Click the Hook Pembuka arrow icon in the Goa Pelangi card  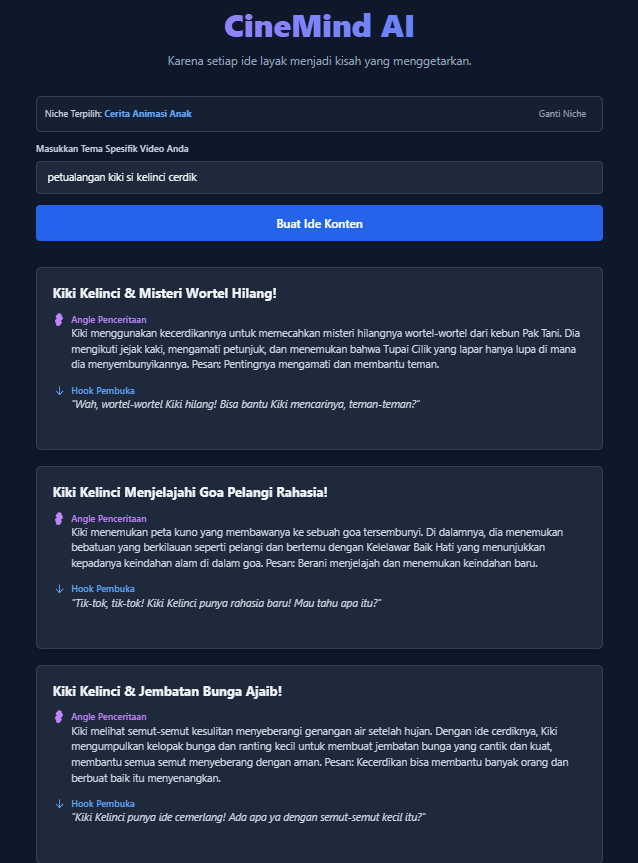point(59,589)
